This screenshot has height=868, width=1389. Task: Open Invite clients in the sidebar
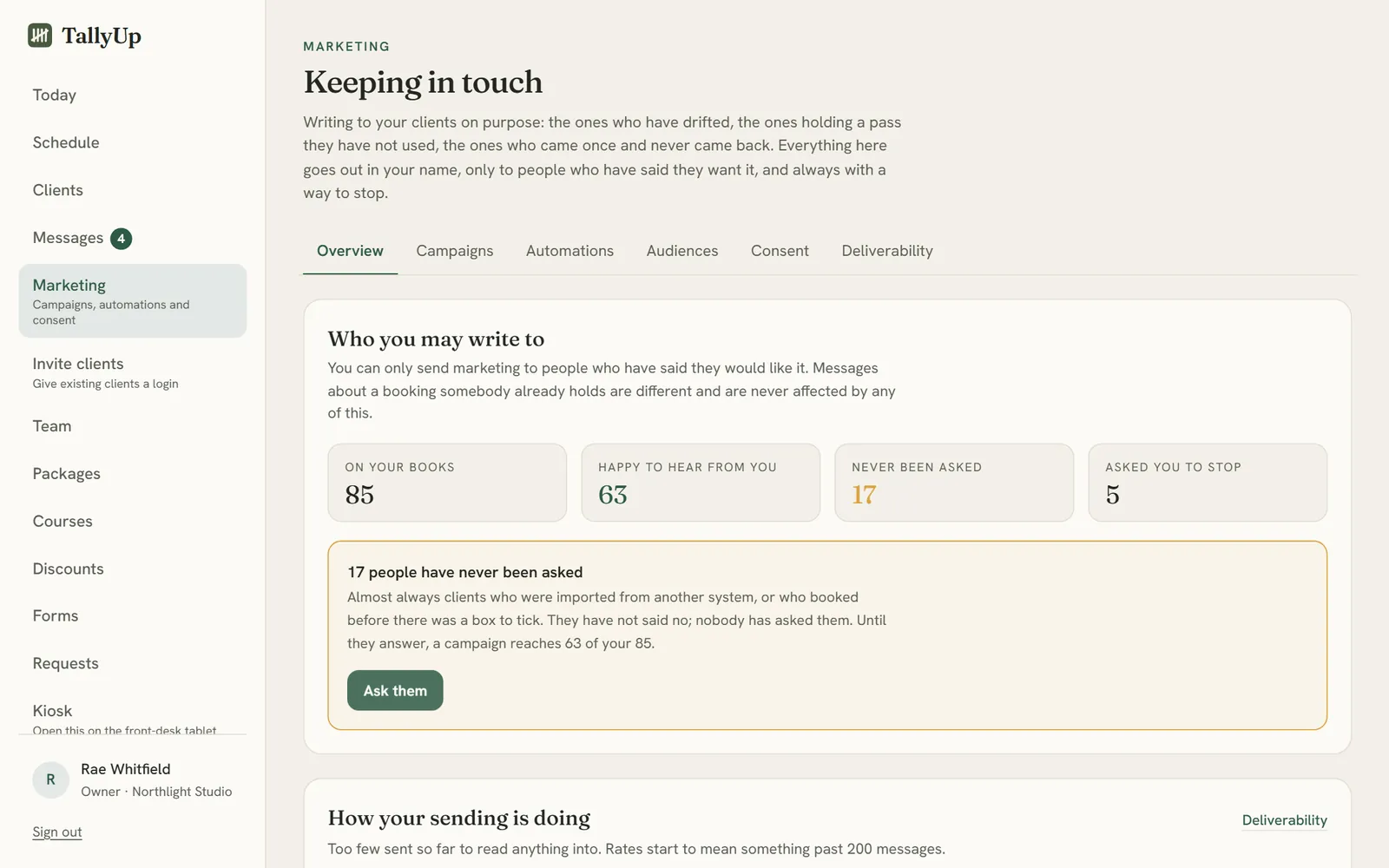(x=133, y=372)
